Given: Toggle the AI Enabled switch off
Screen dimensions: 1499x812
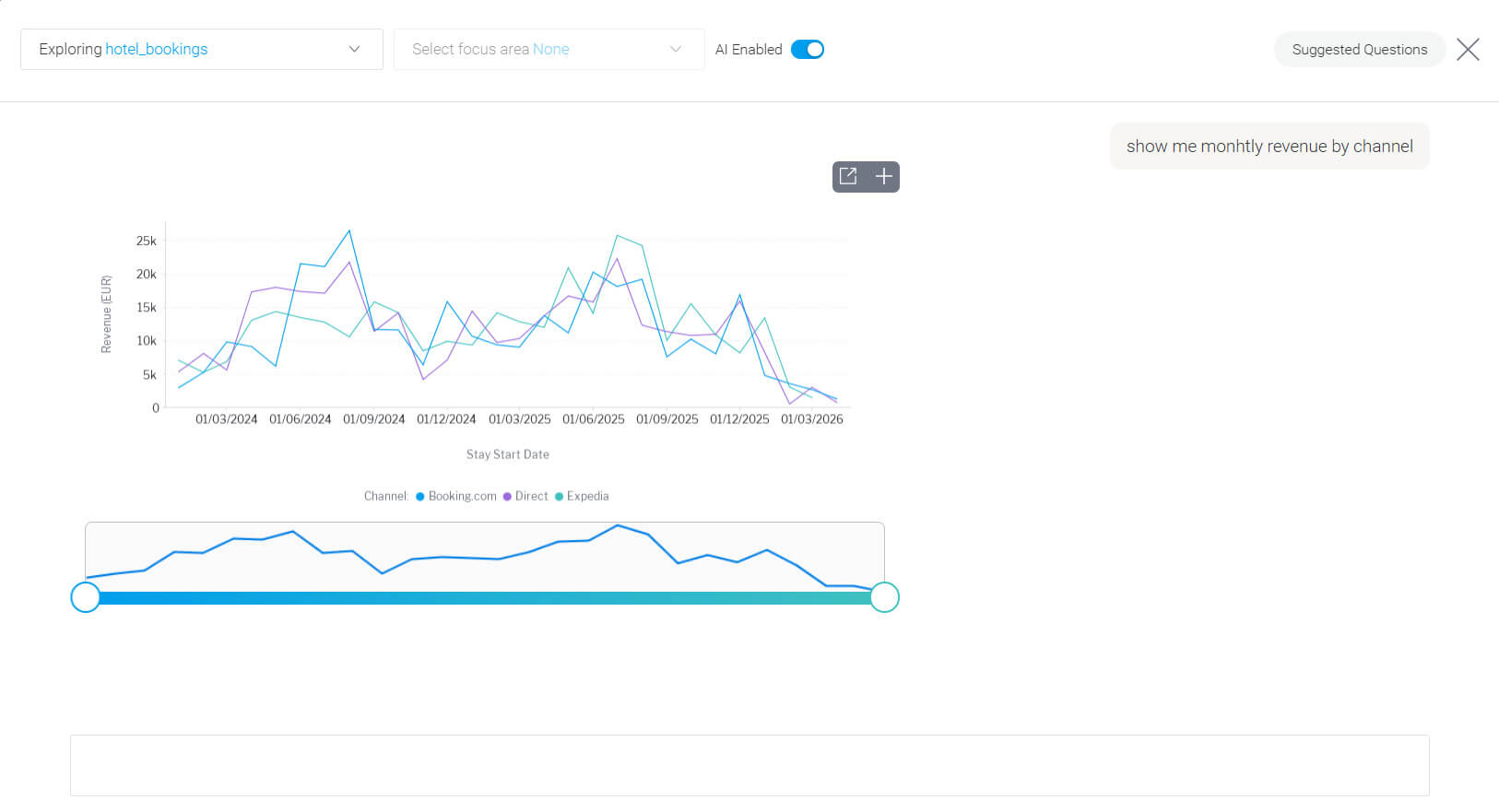Looking at the screenshot, I should (808, 49).
